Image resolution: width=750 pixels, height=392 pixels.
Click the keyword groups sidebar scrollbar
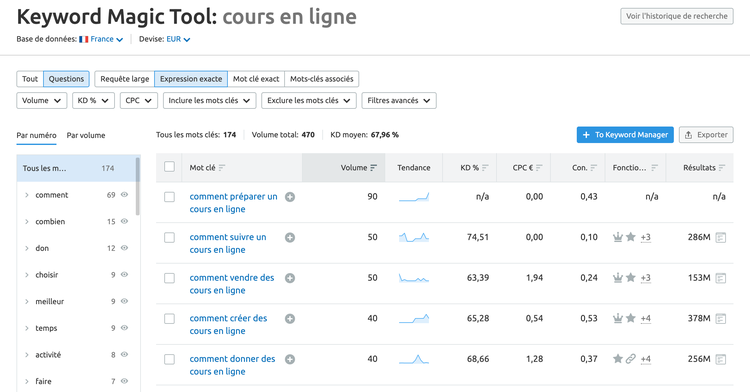click(138, 186)
